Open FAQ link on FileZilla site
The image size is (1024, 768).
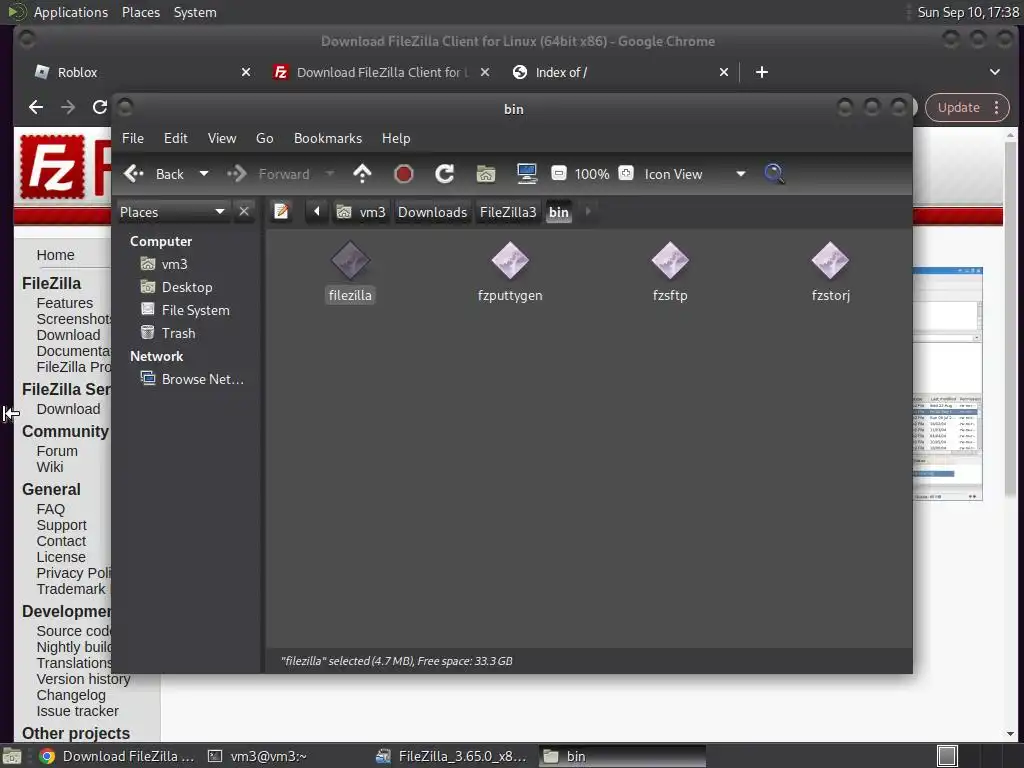coord(50,509)
